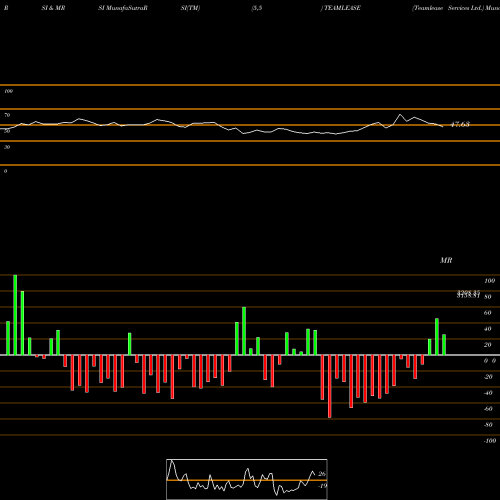The width and height of the screenshot is (500, 500).
Task: Click the -60 label on MR axis
Action: [488, 409]
